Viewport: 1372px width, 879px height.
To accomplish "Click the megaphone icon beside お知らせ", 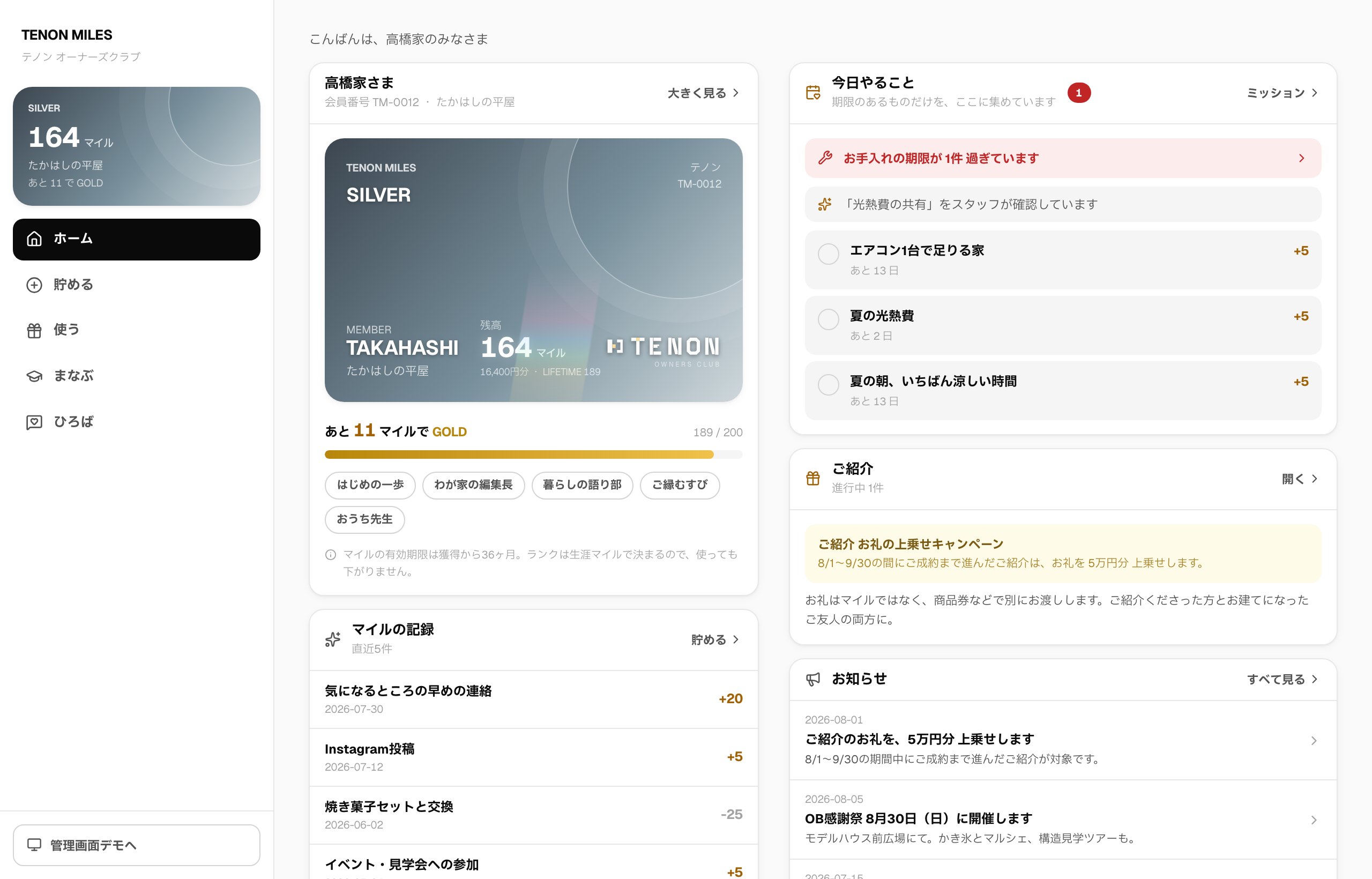I will point(812,679).
